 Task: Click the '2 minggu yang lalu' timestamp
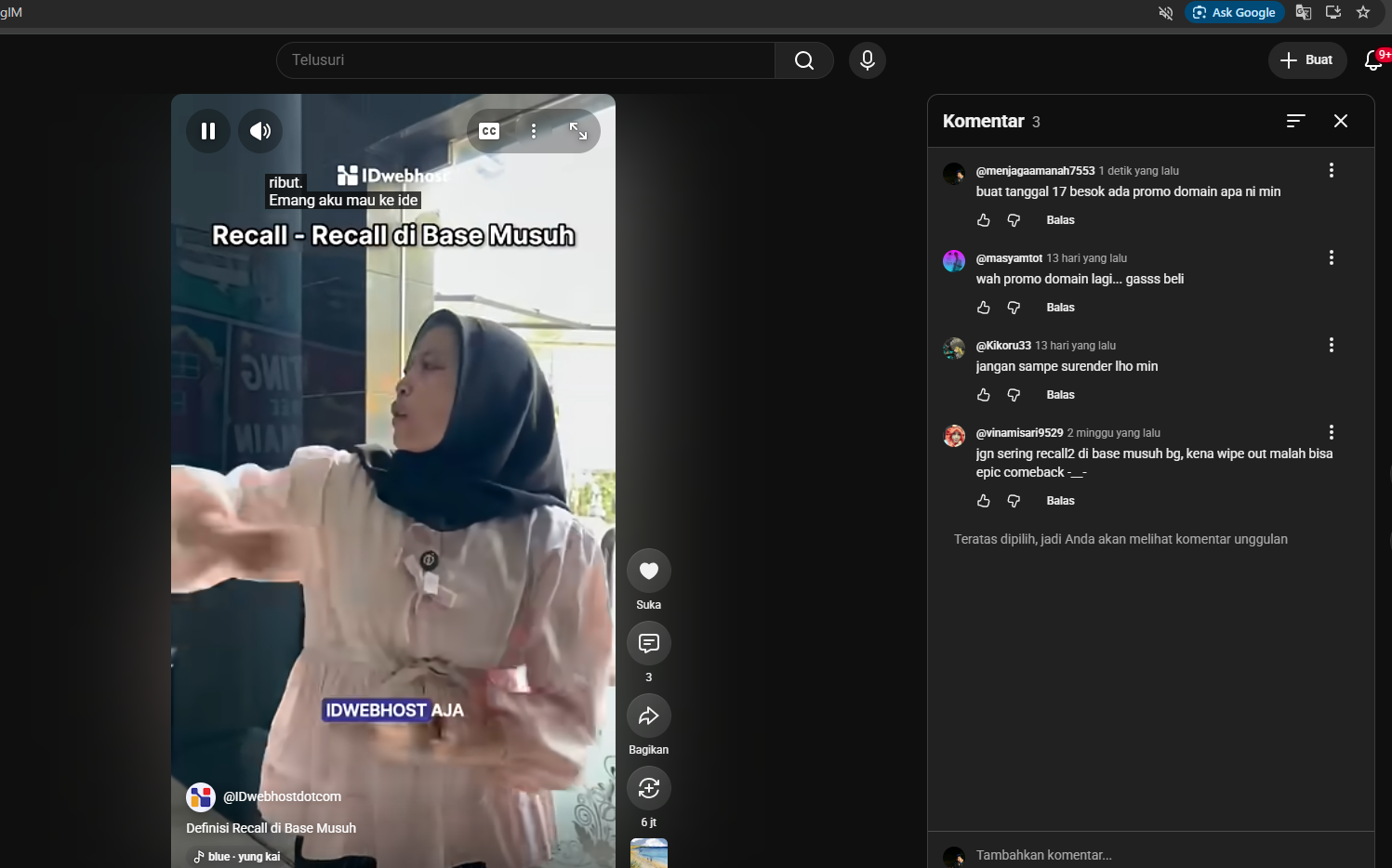pos(1114,433)
